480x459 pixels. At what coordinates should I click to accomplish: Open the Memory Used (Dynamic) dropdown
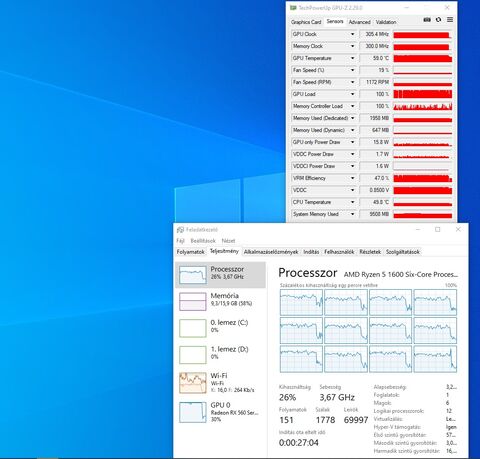pyautogui.click(x=352, y=130)
